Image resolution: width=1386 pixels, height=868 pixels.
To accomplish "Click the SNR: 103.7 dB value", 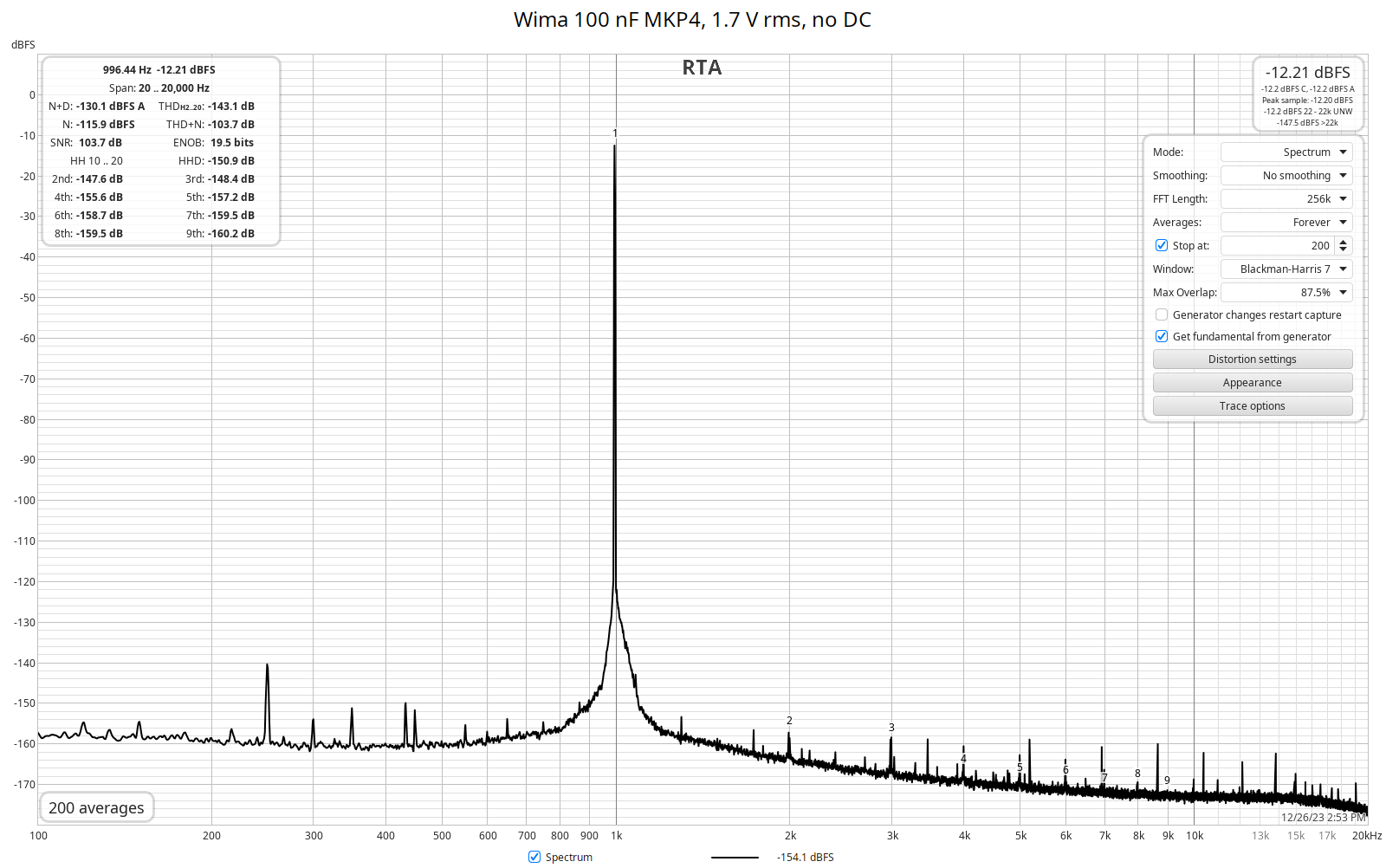I will coord(86,142).
